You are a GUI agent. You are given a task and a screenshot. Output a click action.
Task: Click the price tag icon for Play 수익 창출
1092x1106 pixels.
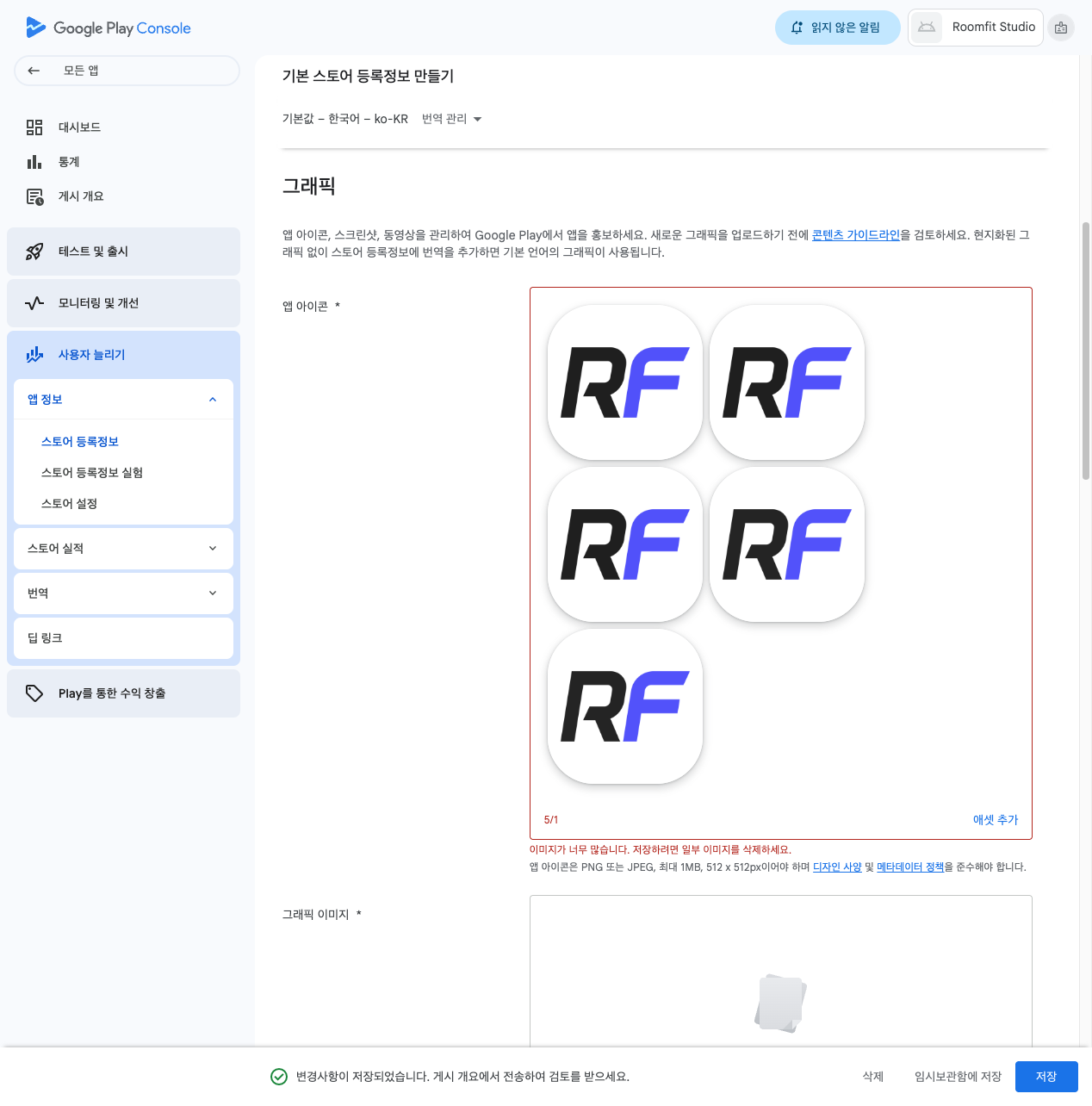click(34, 693)
